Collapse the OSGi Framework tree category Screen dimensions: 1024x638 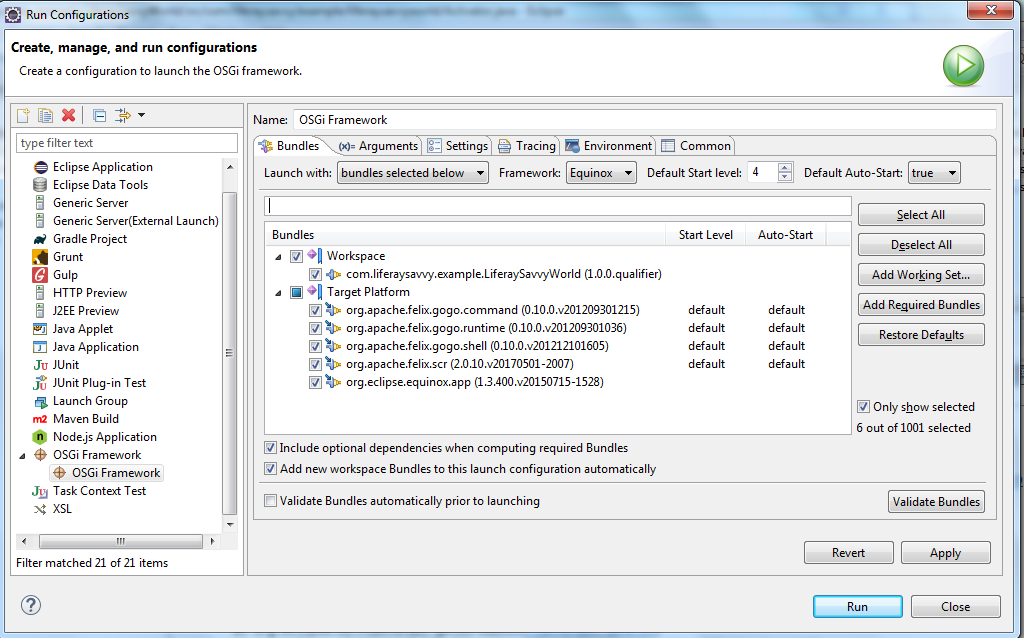click(22, 456)
